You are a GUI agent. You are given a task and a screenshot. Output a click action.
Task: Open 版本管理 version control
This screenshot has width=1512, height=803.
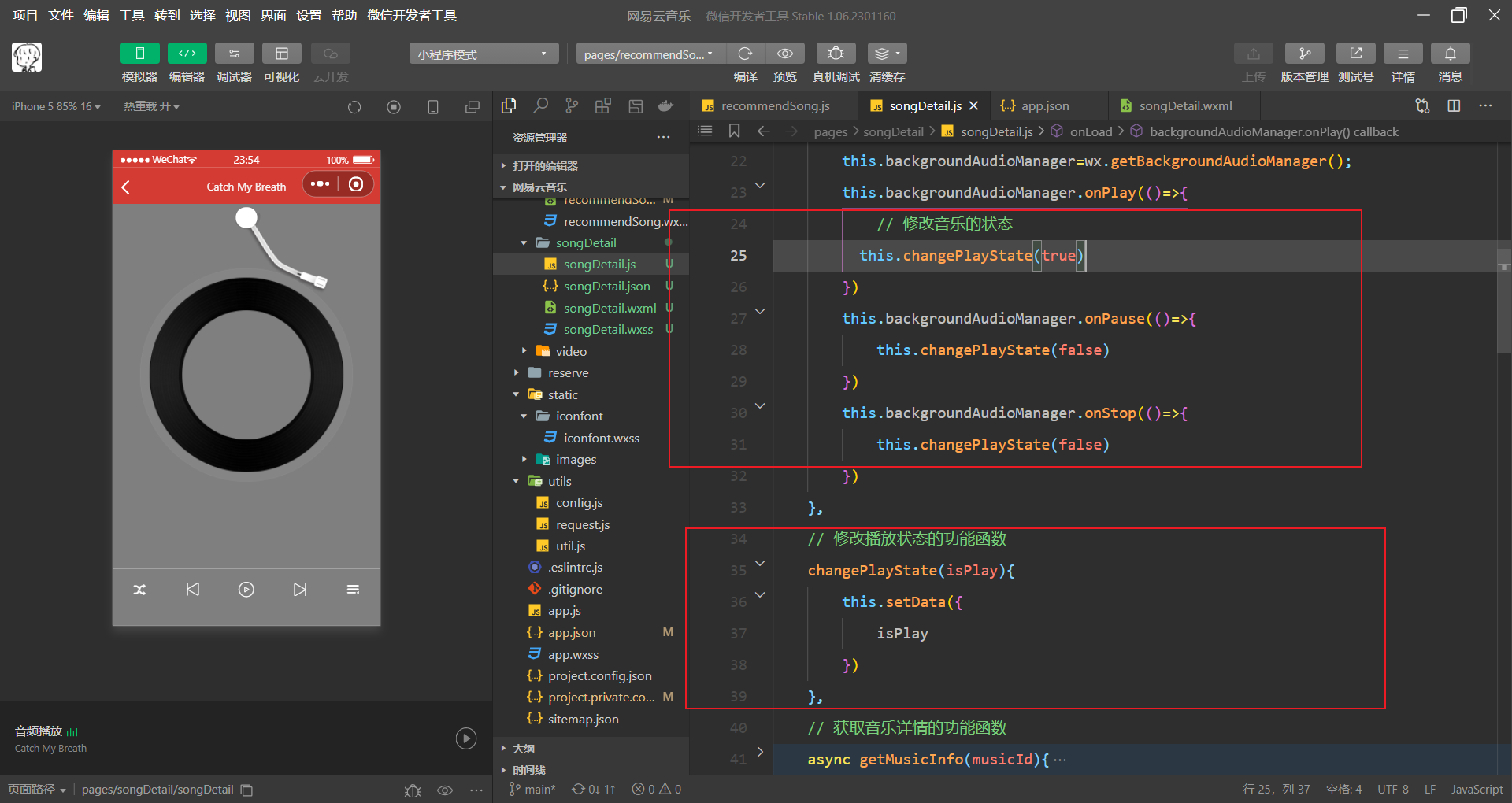point(1305,54)
